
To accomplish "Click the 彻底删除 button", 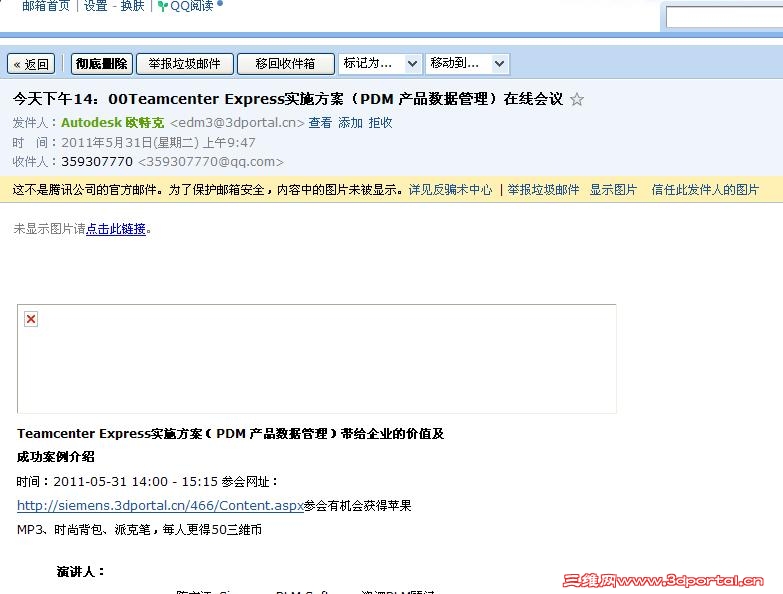I will pos(102,64).
